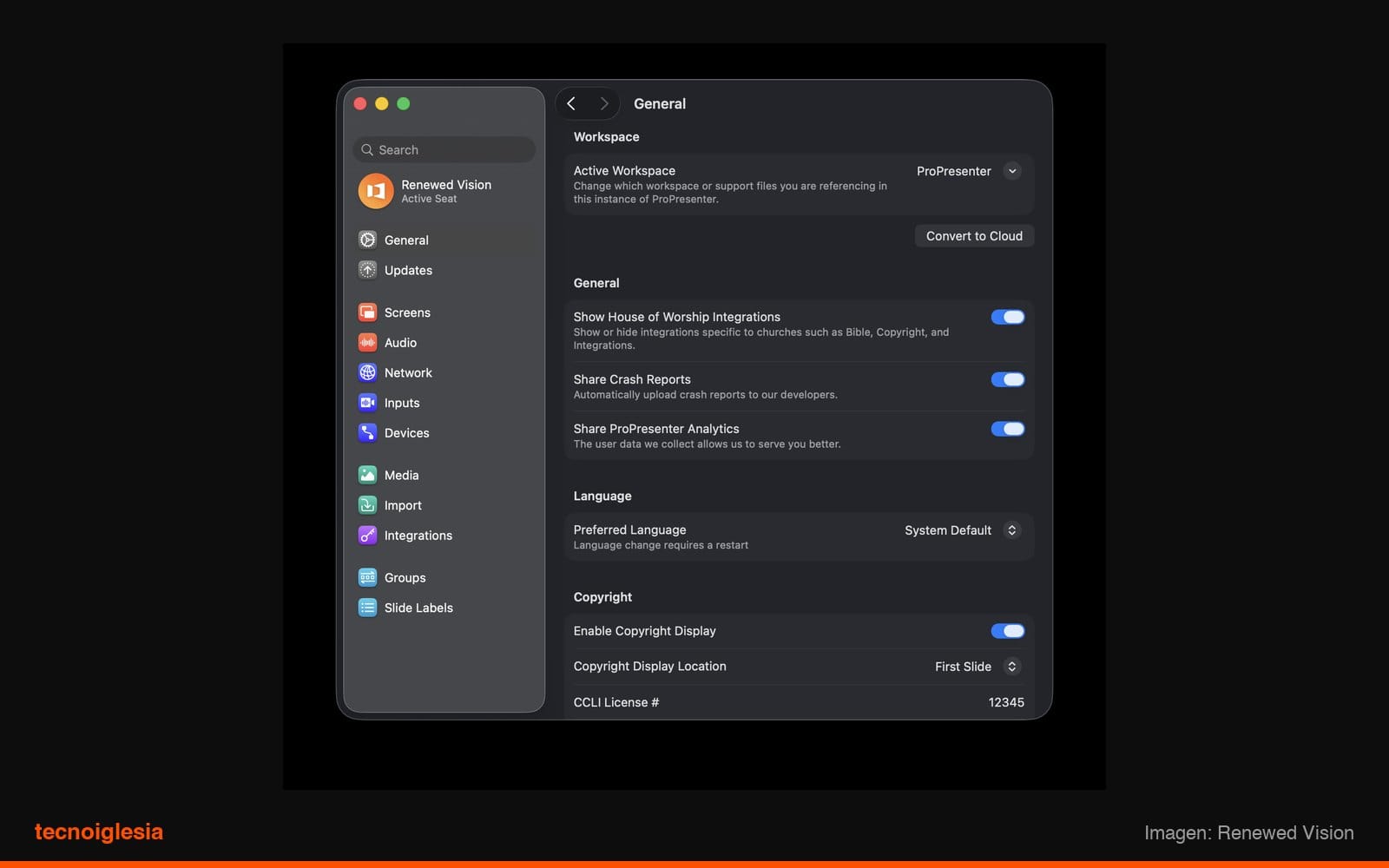Select the Updates icon in sidebar
Viewport: 1389px width, 868px height.
[367, 270]
